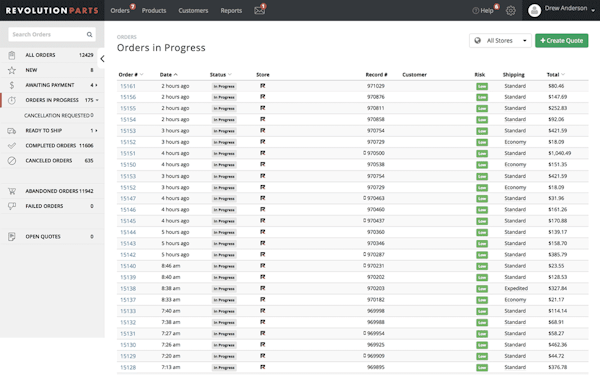Click the Completed Orders checkmark icon
The image size is (600, 375).
tap(12, 145)
